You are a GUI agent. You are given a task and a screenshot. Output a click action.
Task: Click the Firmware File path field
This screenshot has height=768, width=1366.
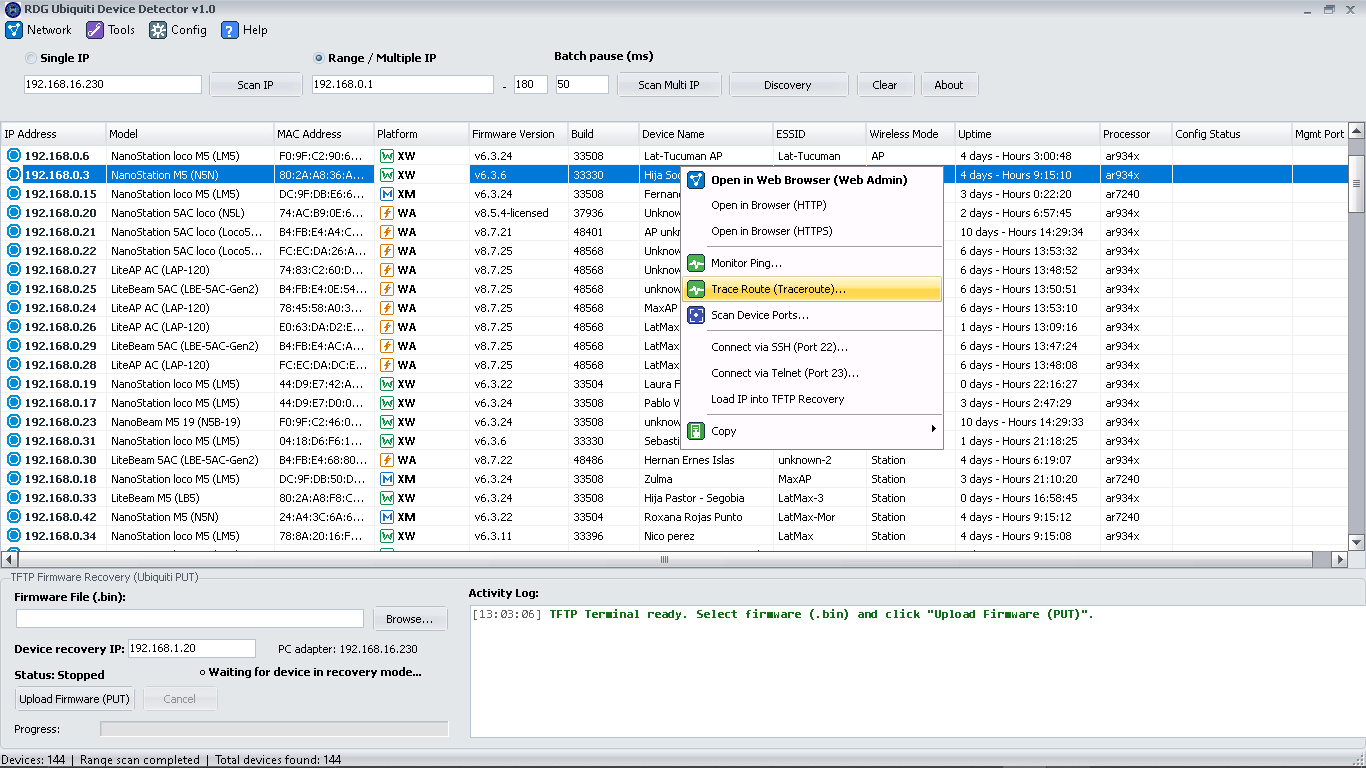coord(190,619)
